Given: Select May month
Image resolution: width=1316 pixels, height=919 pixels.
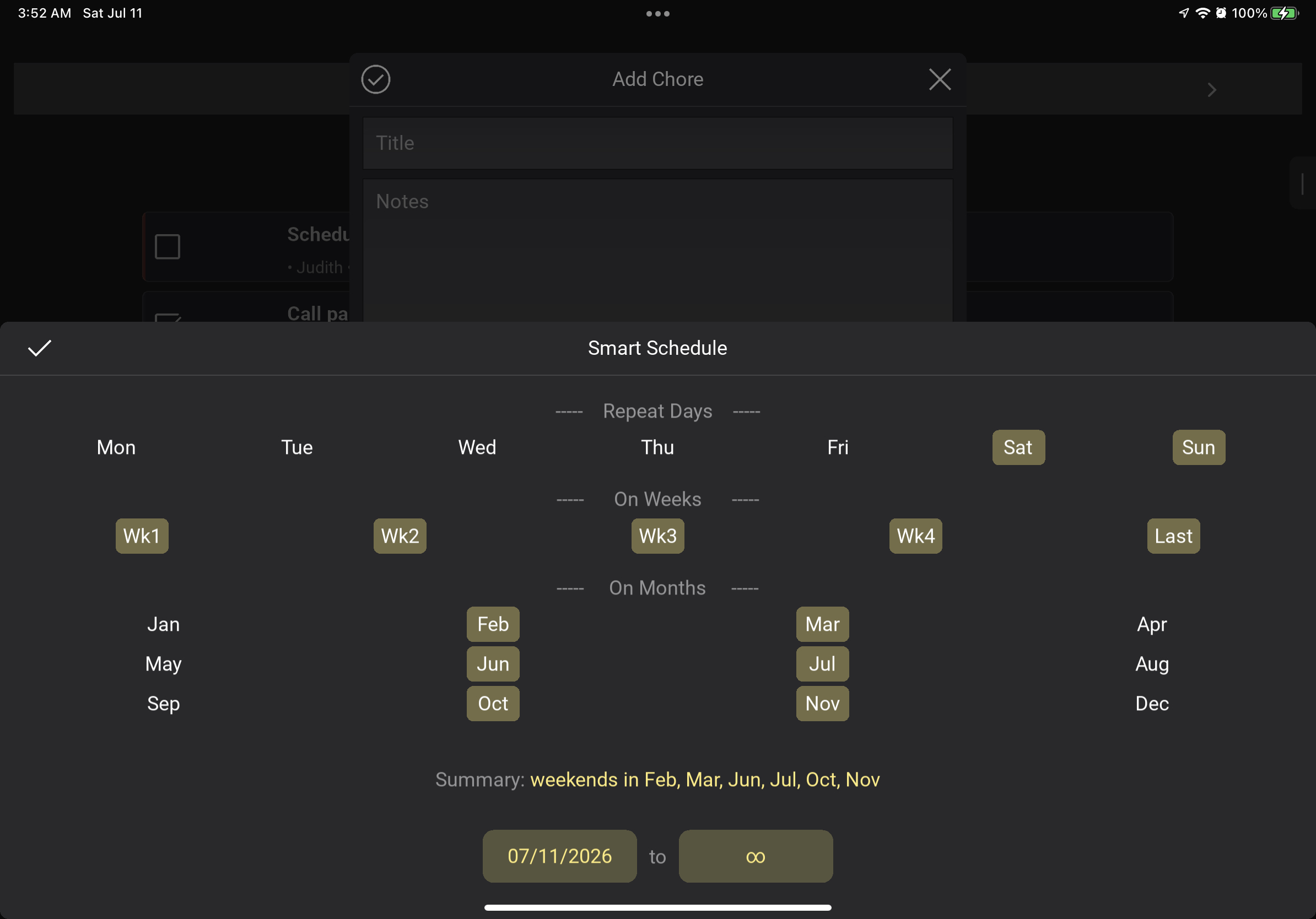Looking at the screenshot, I should (163, 663).
